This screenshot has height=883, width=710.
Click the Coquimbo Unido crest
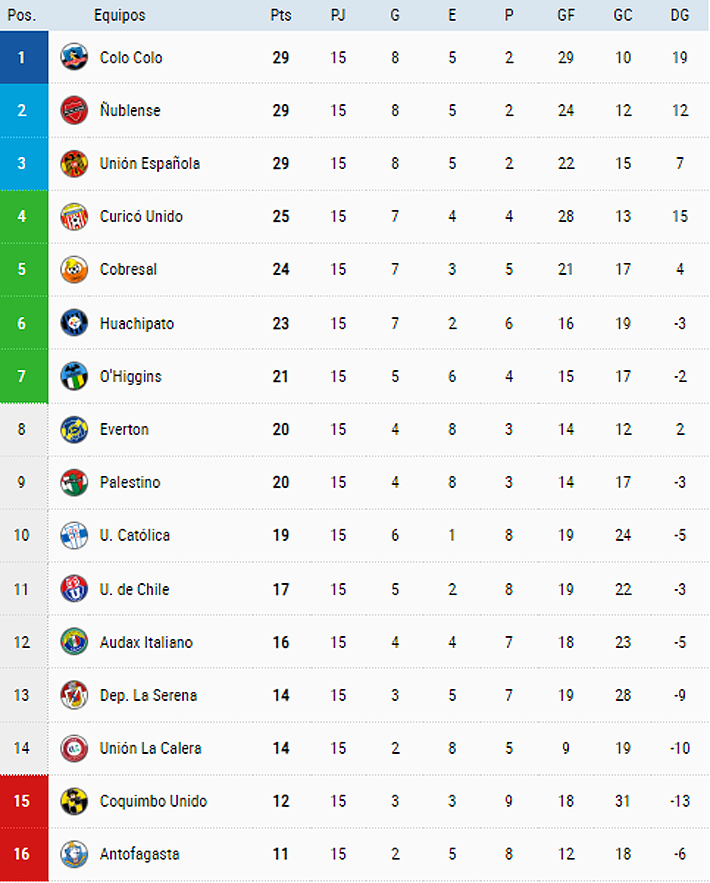point(74,801)
